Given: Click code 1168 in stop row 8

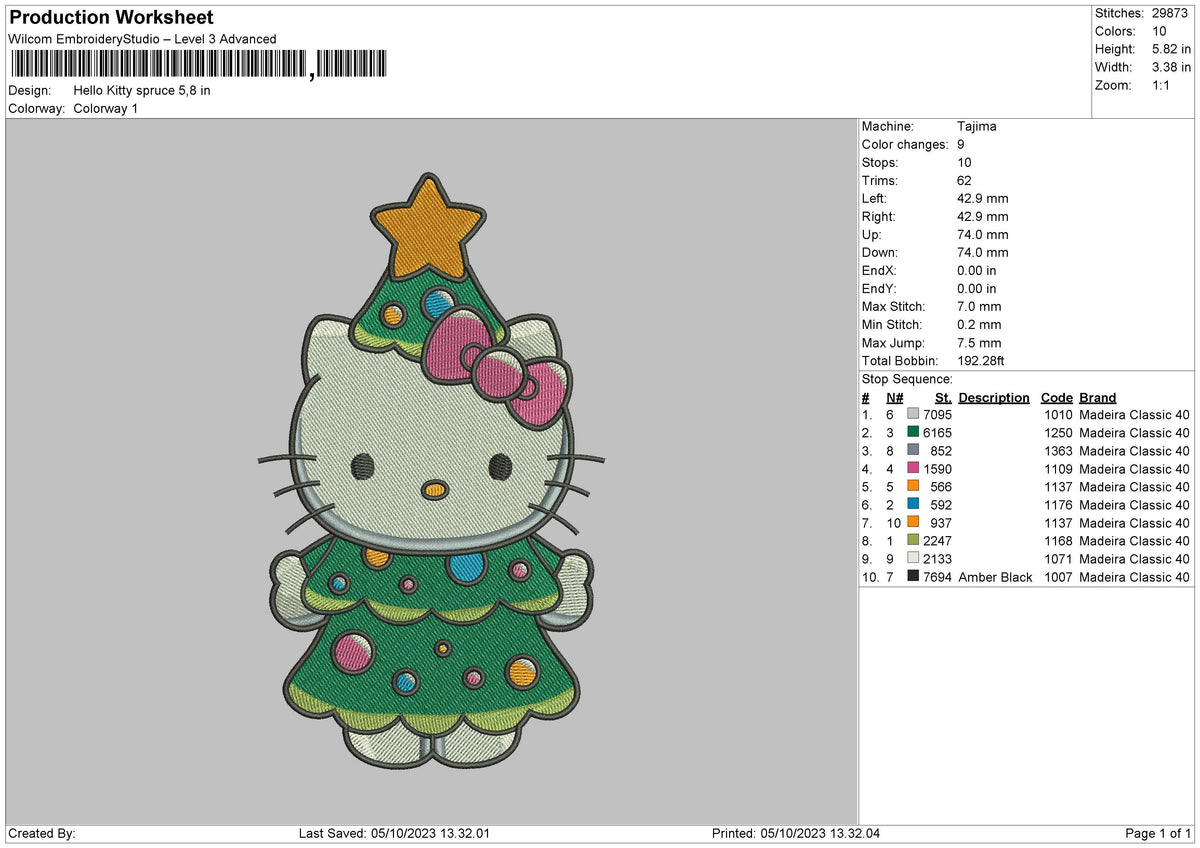Looking at the screenshot, I should [x=1058, y=541].
